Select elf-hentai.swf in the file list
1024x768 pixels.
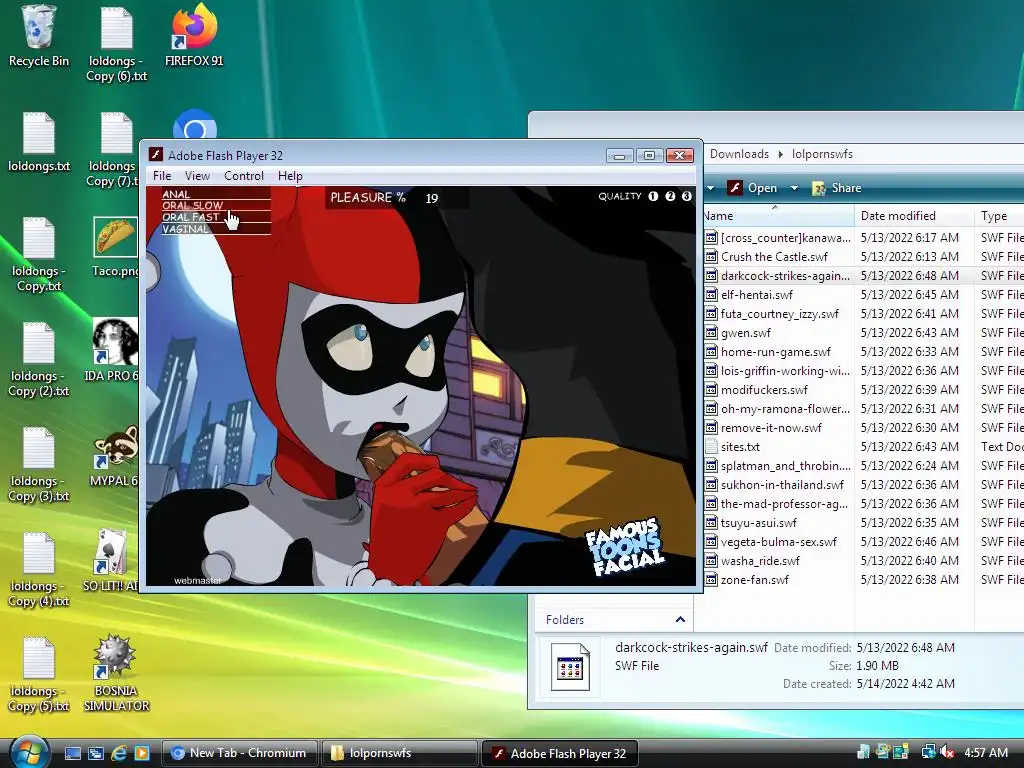point(756,295)
